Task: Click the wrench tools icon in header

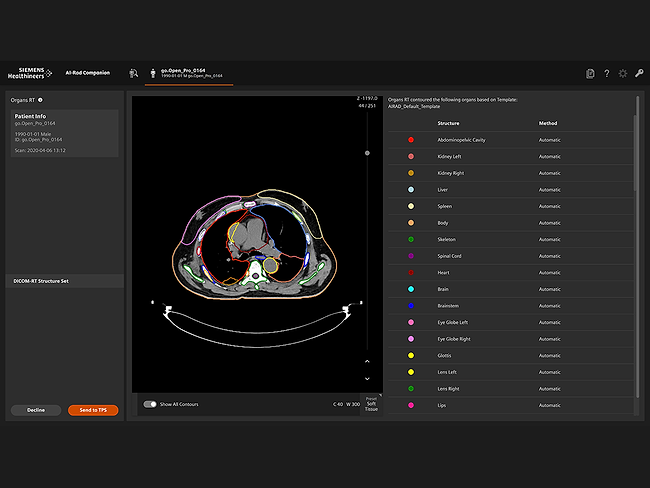Action: pos(638,73)
